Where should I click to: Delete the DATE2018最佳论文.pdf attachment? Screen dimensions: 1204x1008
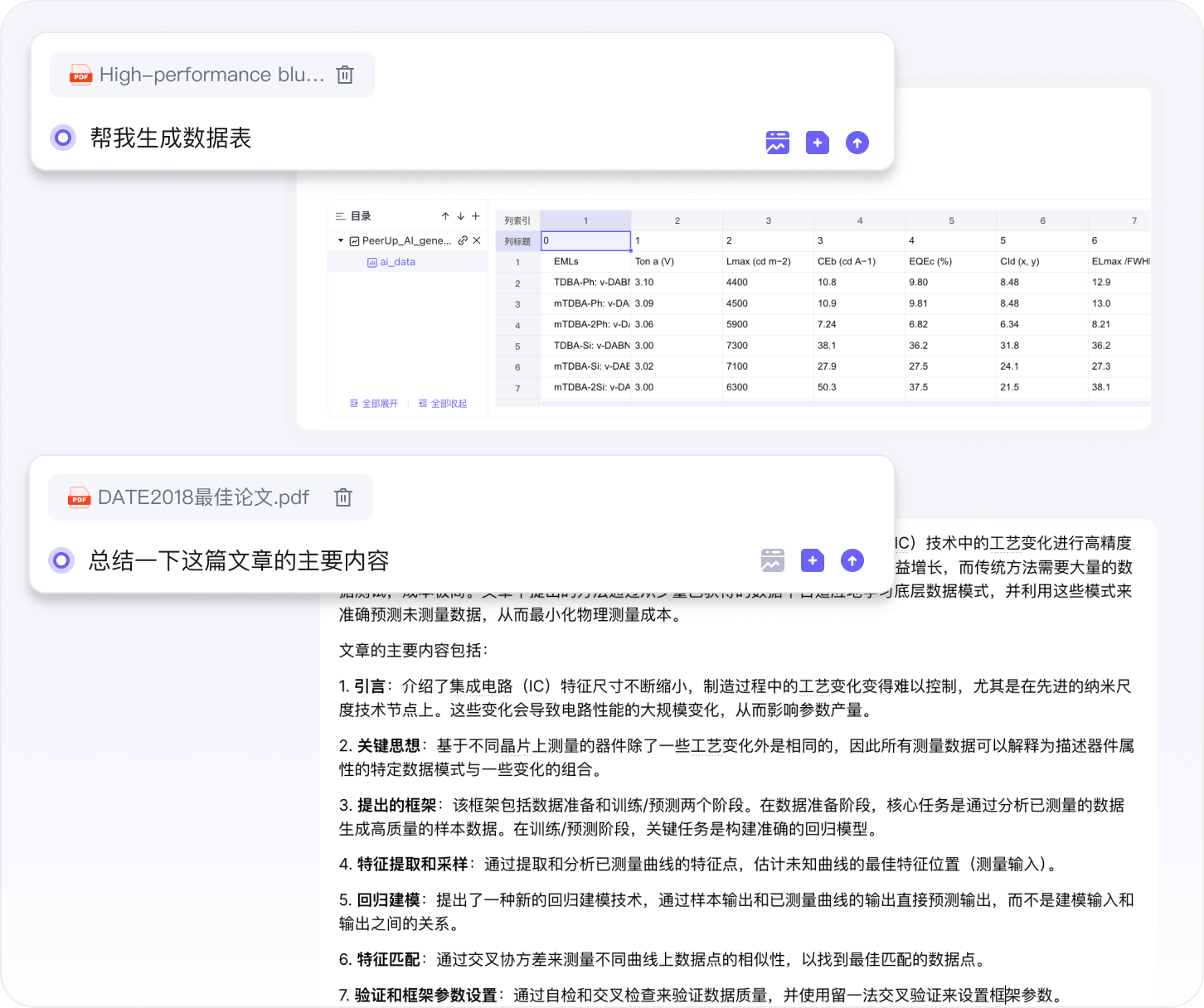(x=343, y=497)
